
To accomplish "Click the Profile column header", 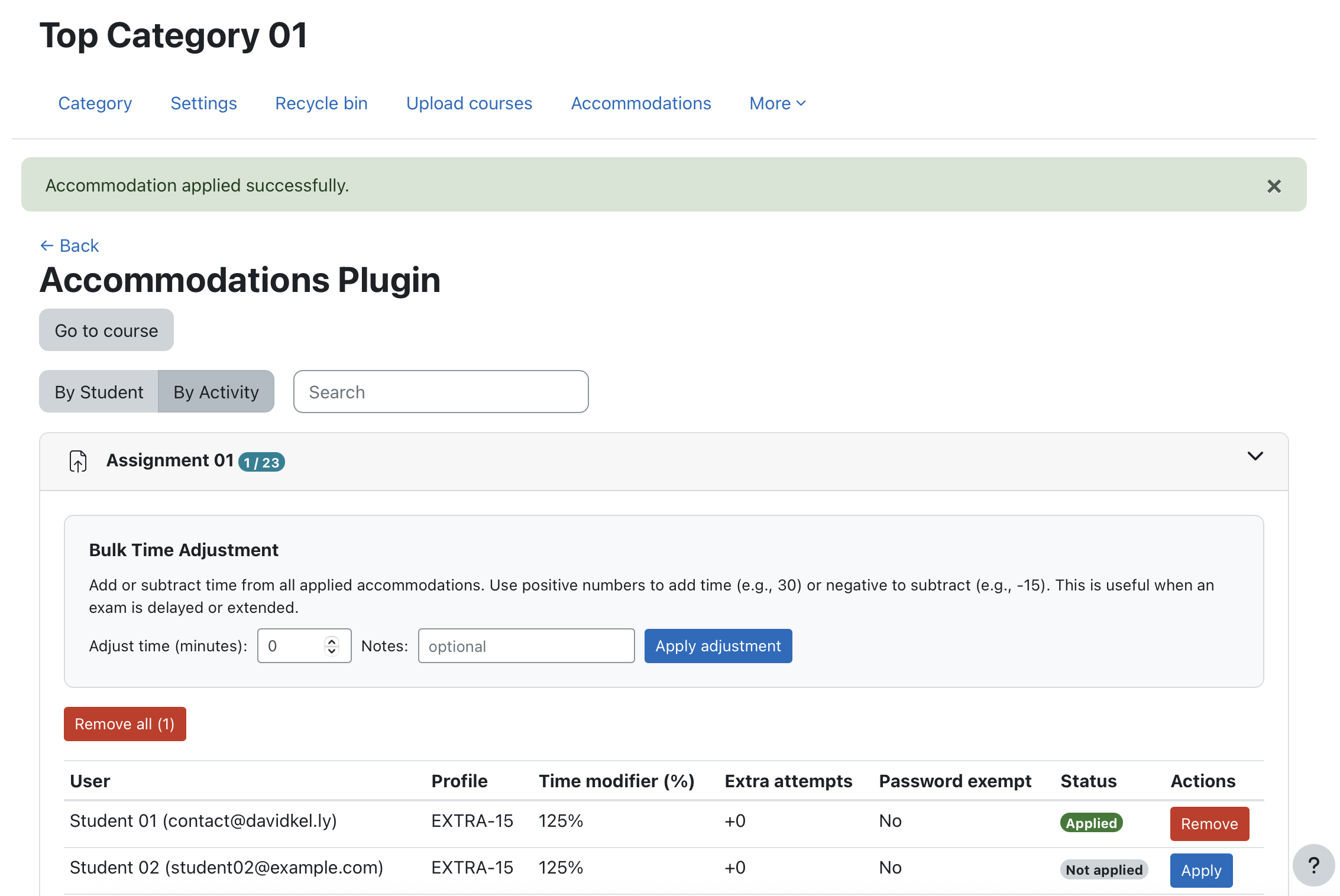I will pyautogui.click(x=459, y=781).
